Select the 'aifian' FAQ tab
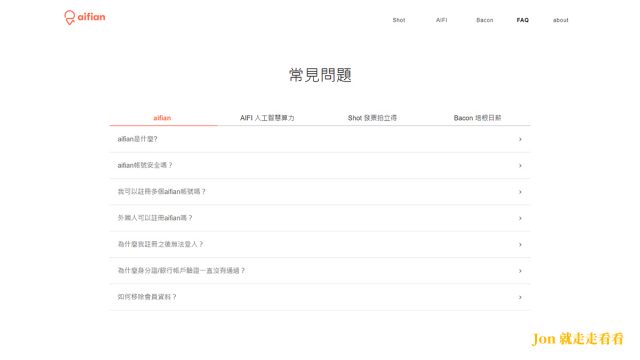Image resolution: width=640 pixels, height=360 pixels. point(162,118)
